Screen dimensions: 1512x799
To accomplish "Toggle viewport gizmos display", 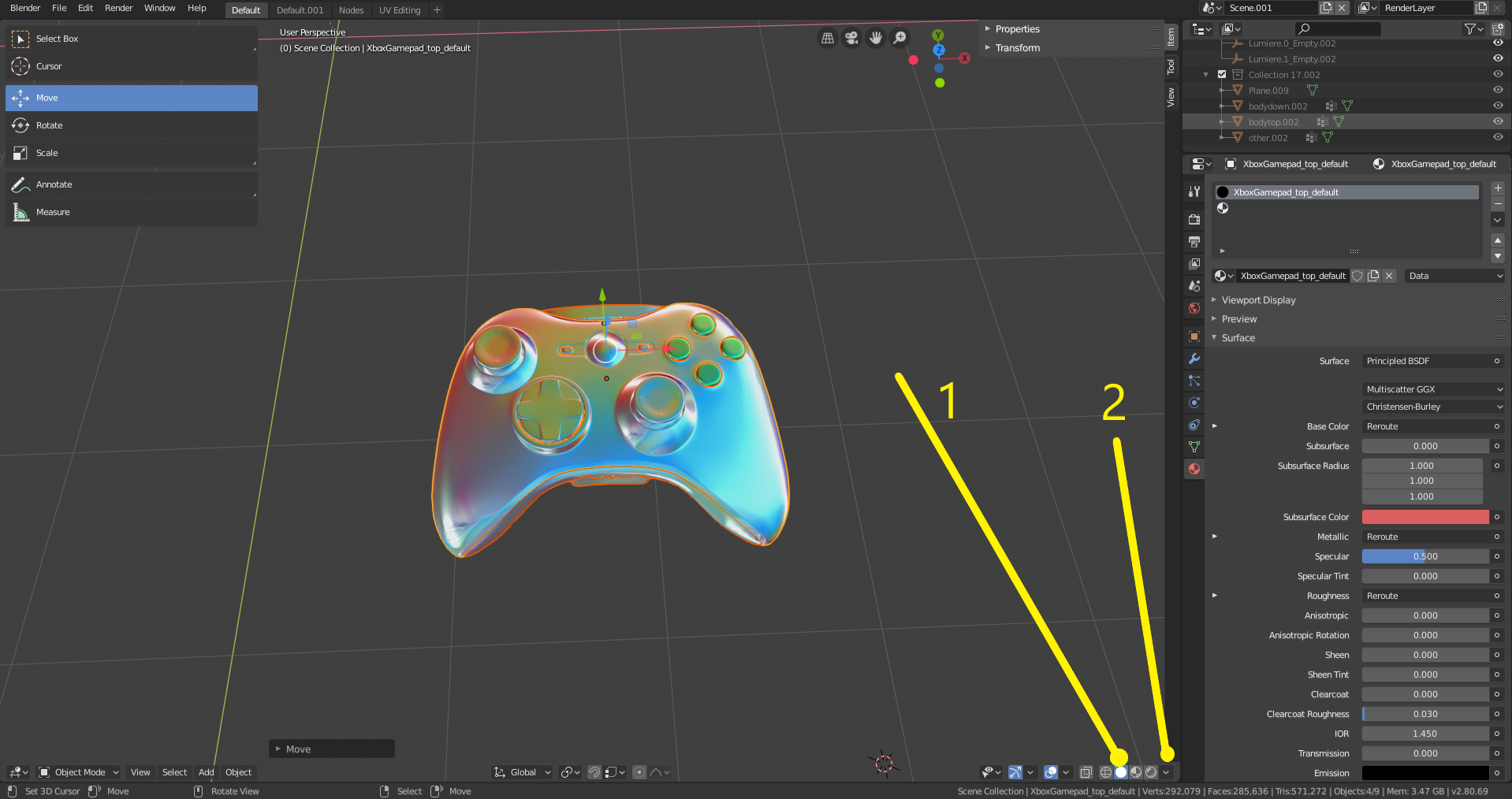I will pos(1015,772).
